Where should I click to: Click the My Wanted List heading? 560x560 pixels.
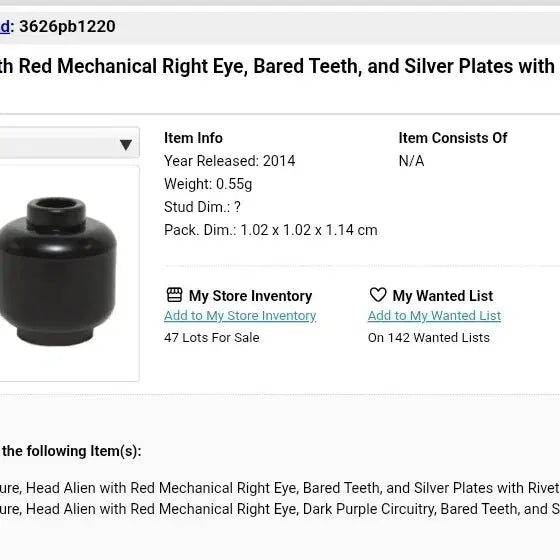coord(442,296)
